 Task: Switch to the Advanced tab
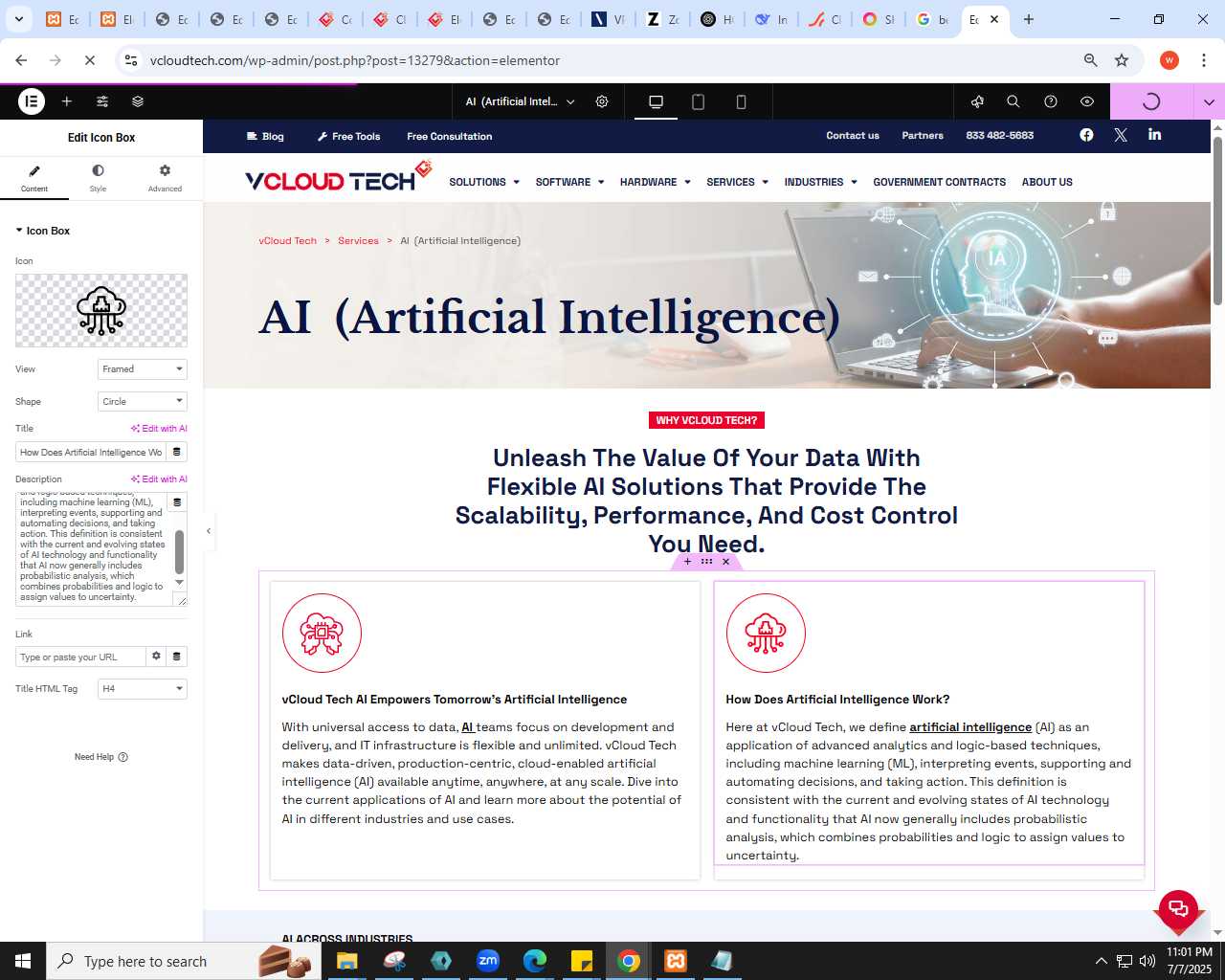click(165, 178)
